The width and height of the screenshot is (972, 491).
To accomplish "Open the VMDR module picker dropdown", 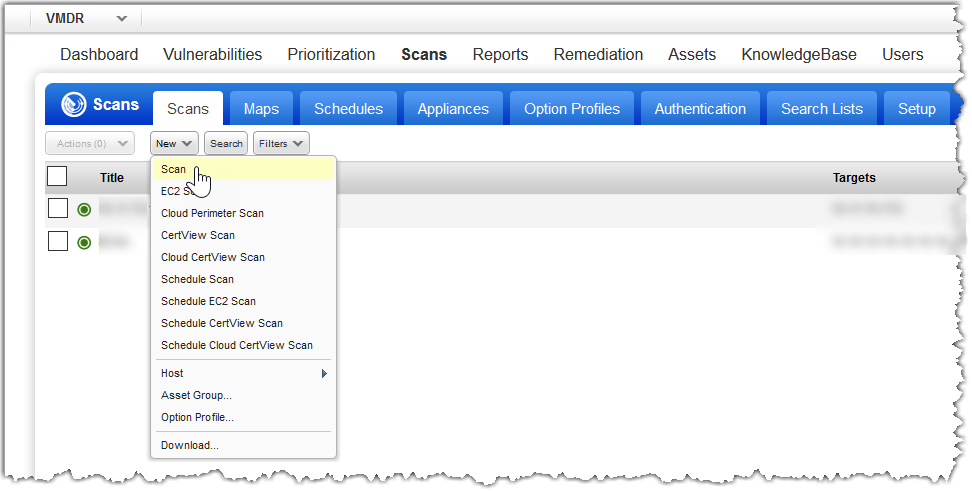I will tap(86, 19).
